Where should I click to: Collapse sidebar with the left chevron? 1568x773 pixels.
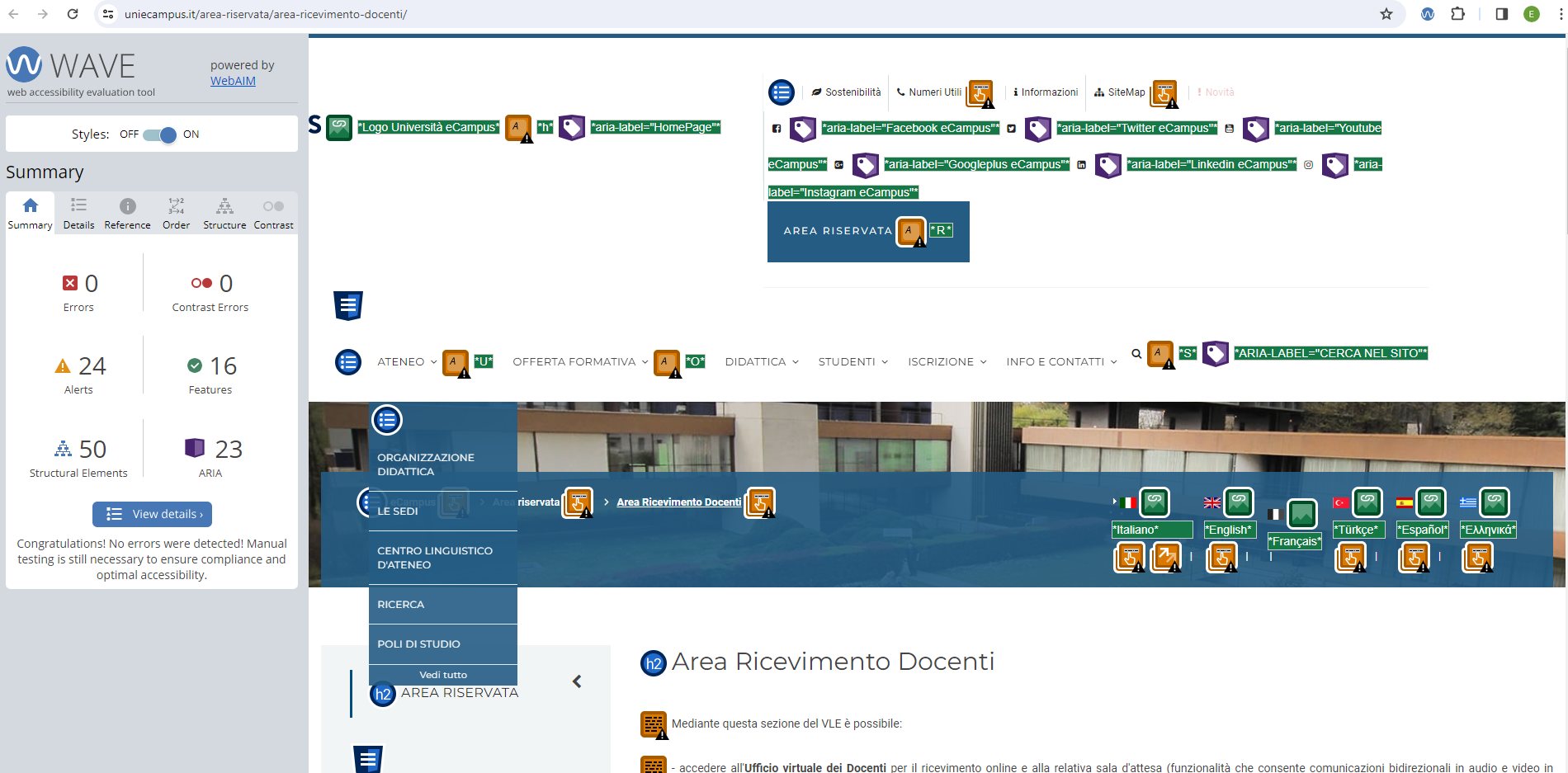(x=577, y=681)
